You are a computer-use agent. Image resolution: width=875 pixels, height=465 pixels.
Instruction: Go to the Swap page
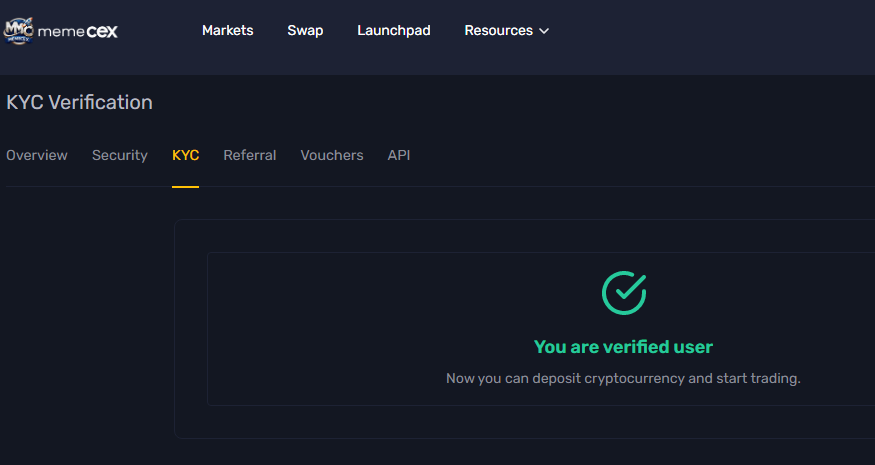[305, 31]
